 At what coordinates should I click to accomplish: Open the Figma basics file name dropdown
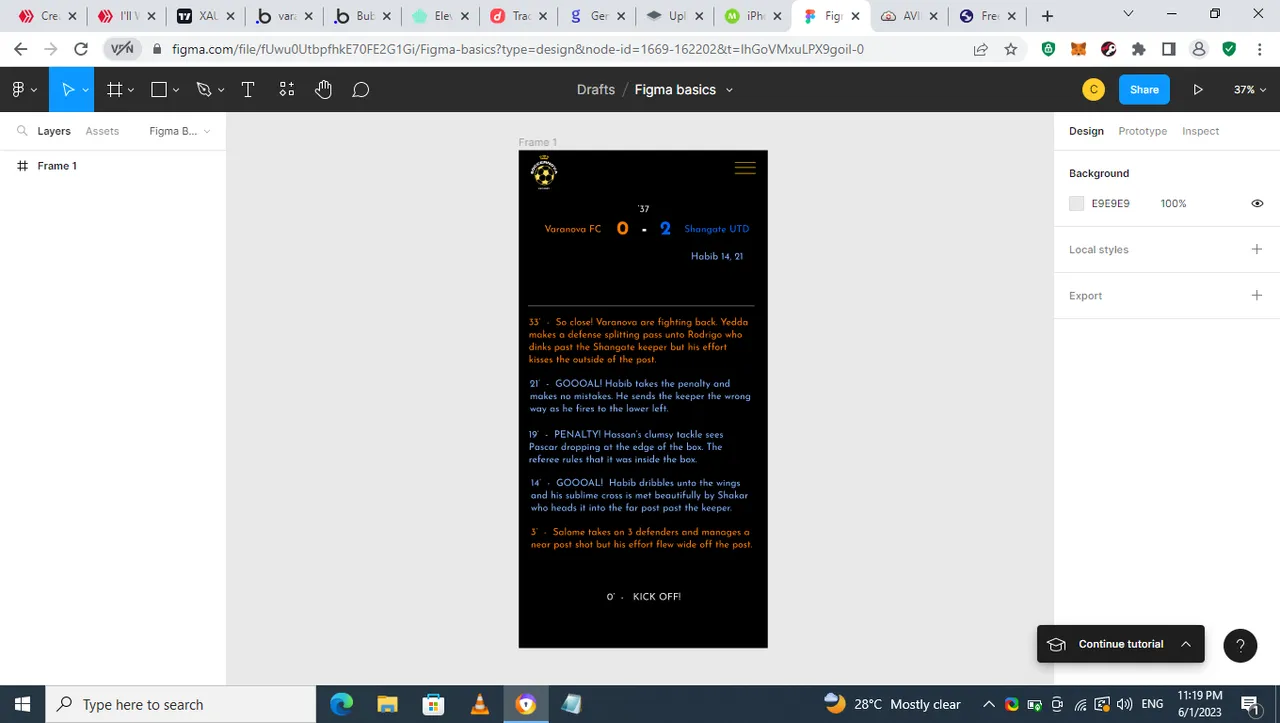pos(729,90)
